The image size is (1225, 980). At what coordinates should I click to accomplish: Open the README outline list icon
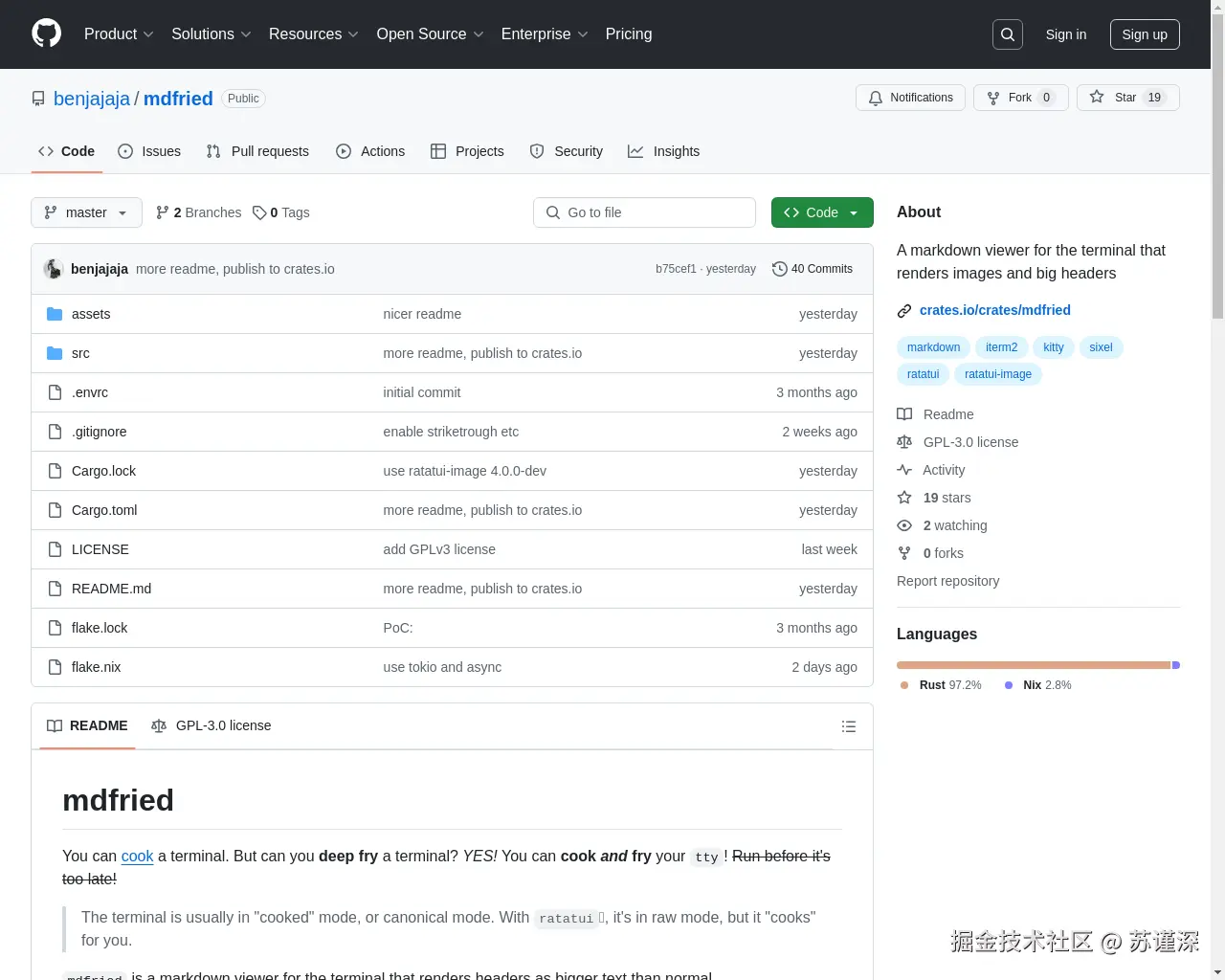[x=849, y=725]
